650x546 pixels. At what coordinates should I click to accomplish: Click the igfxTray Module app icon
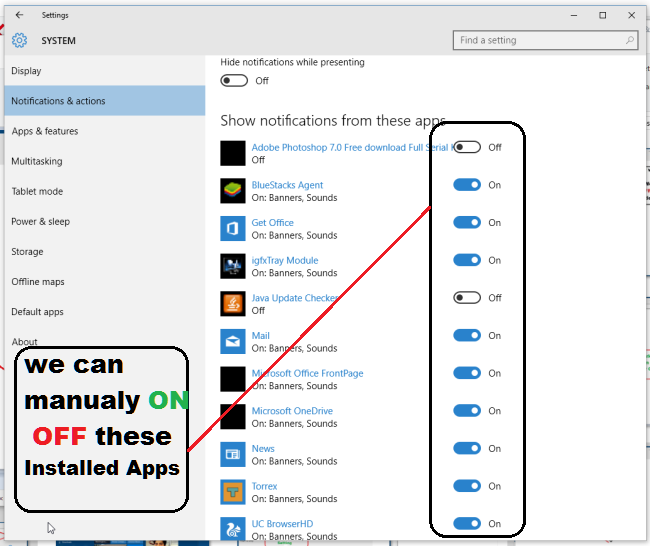pos(233,266)
